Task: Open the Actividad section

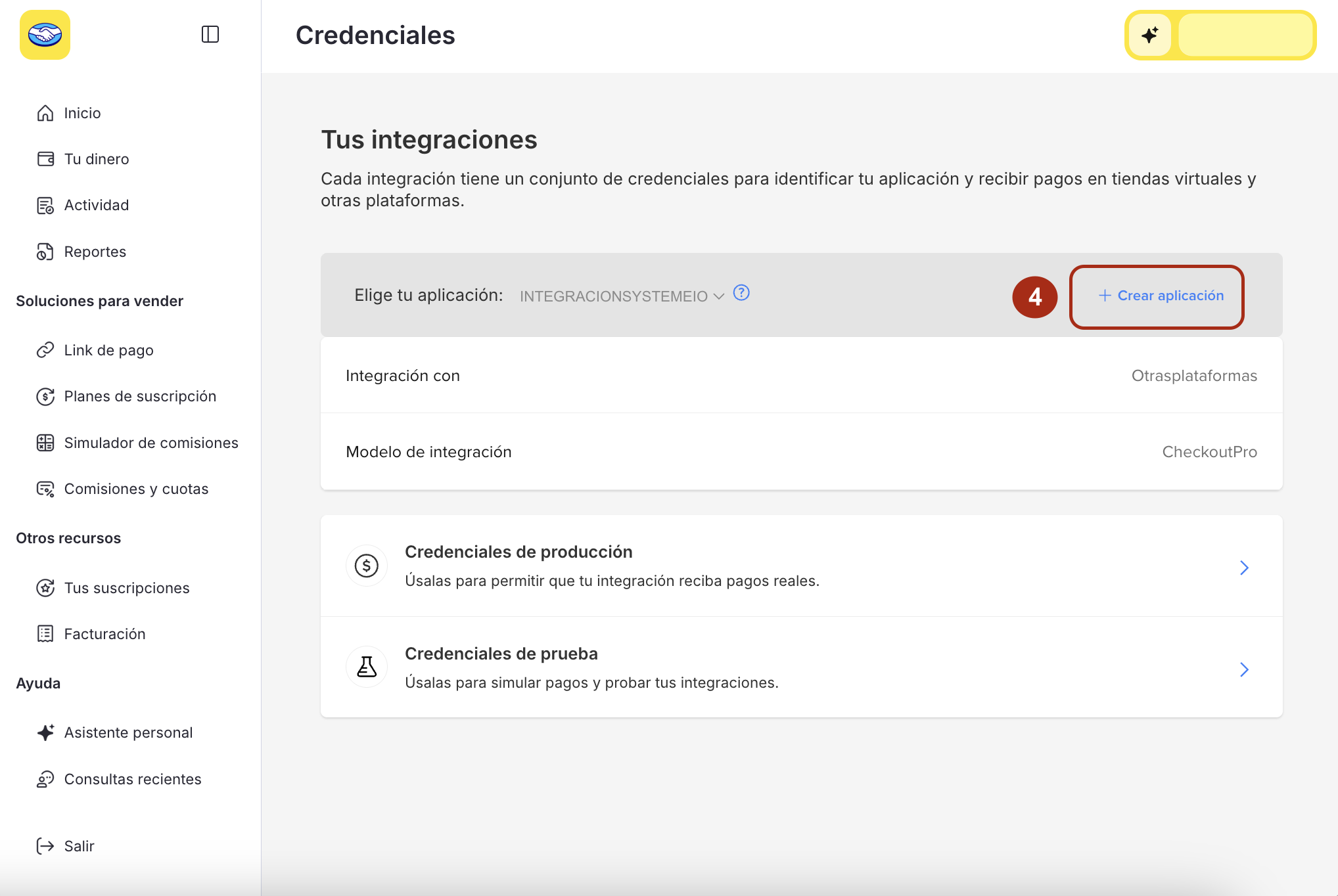Action: click(97, 206)
